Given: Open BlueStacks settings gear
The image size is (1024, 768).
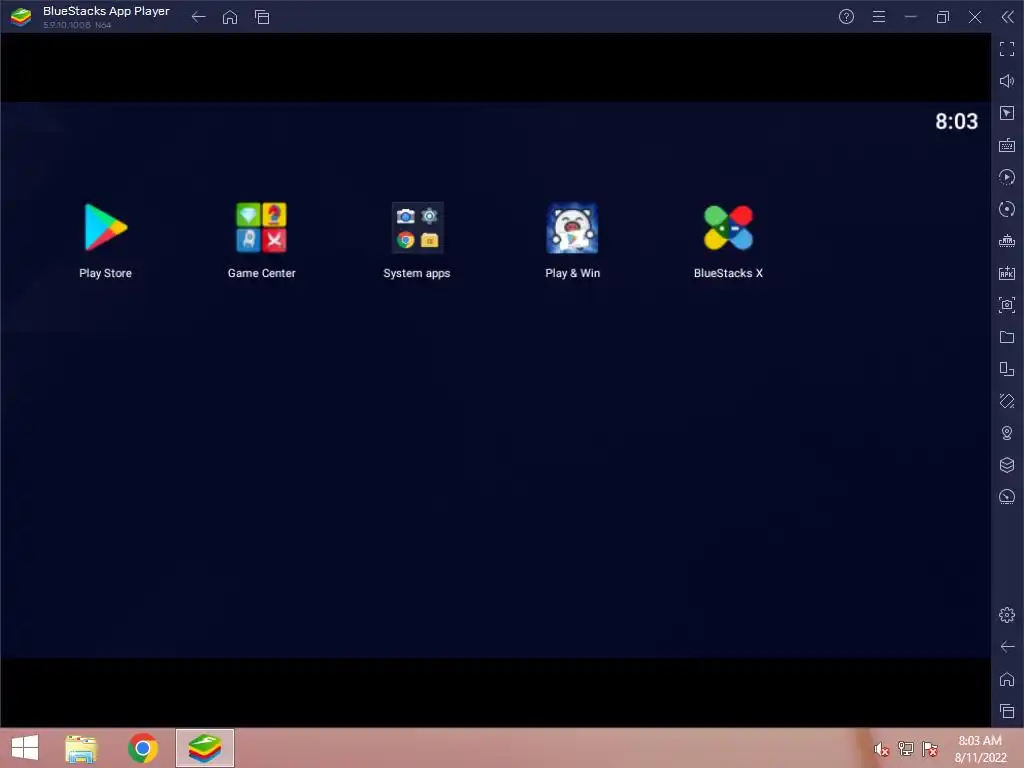Looking at the screenshot, I should point(1007,615).
